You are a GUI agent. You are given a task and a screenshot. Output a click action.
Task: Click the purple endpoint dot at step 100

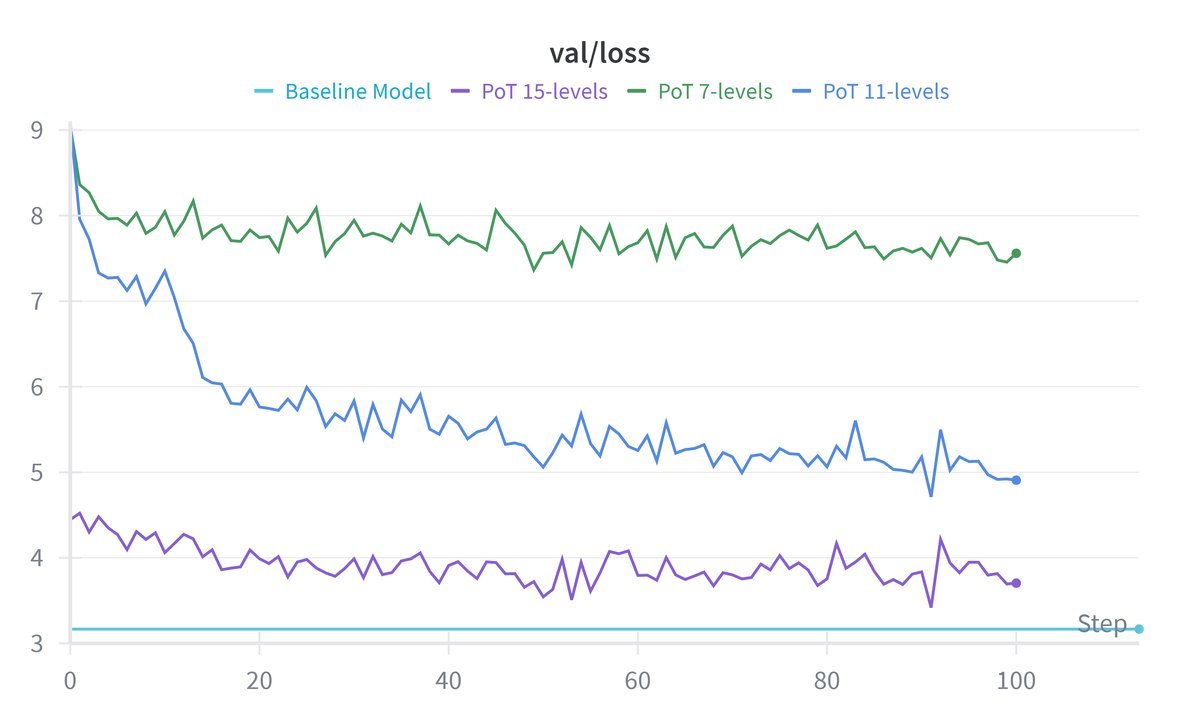coord(1016,583)
